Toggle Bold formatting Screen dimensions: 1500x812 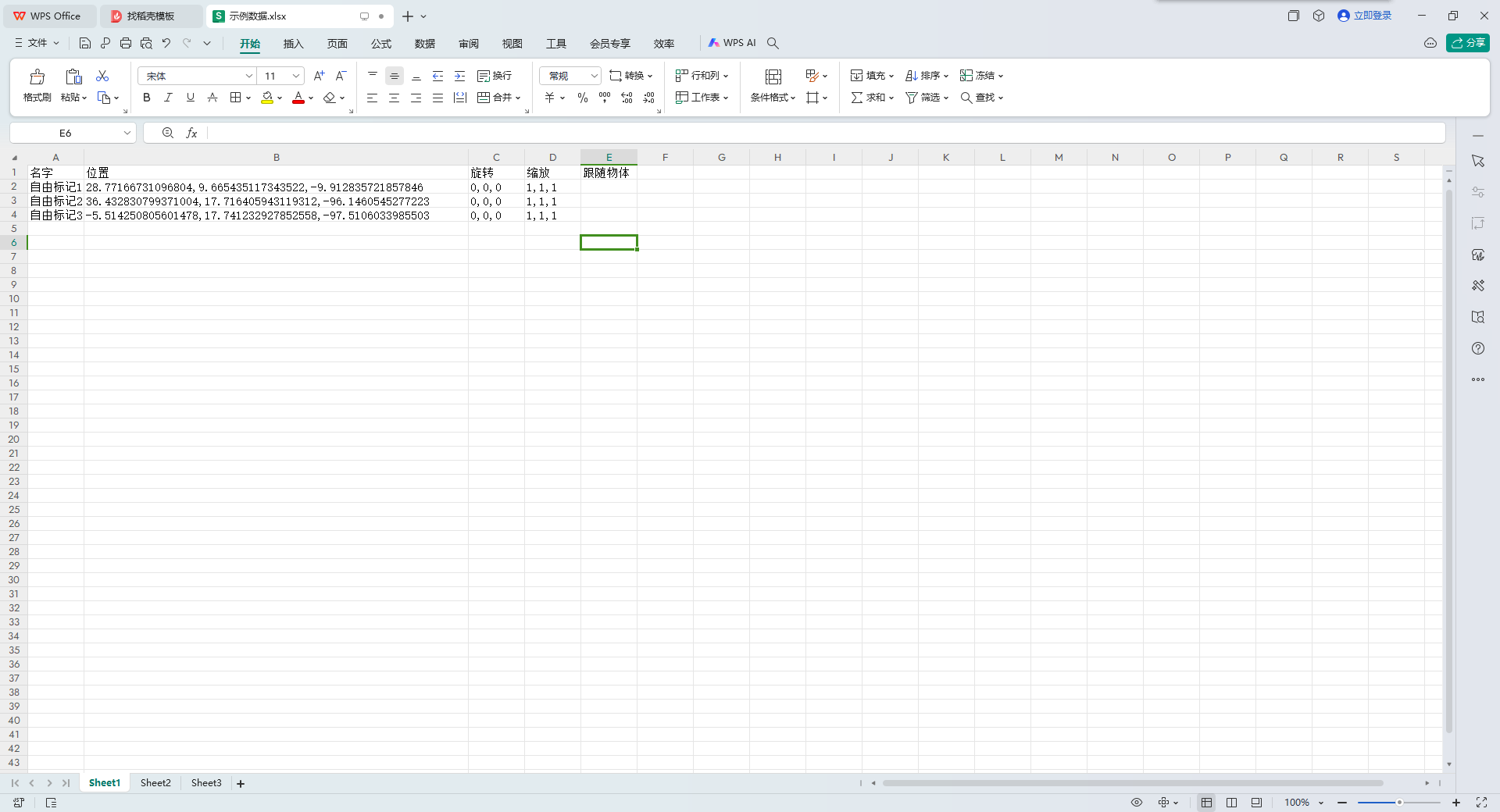coord(147,98)
